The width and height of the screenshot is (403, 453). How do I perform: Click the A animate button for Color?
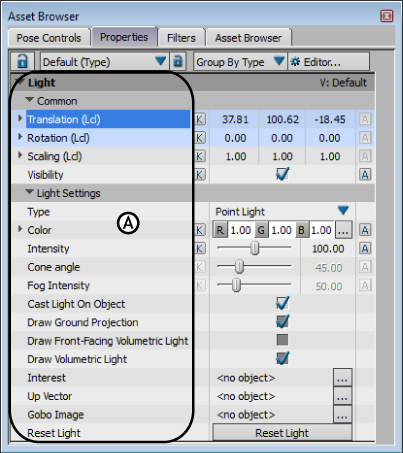tap(365, 230)
